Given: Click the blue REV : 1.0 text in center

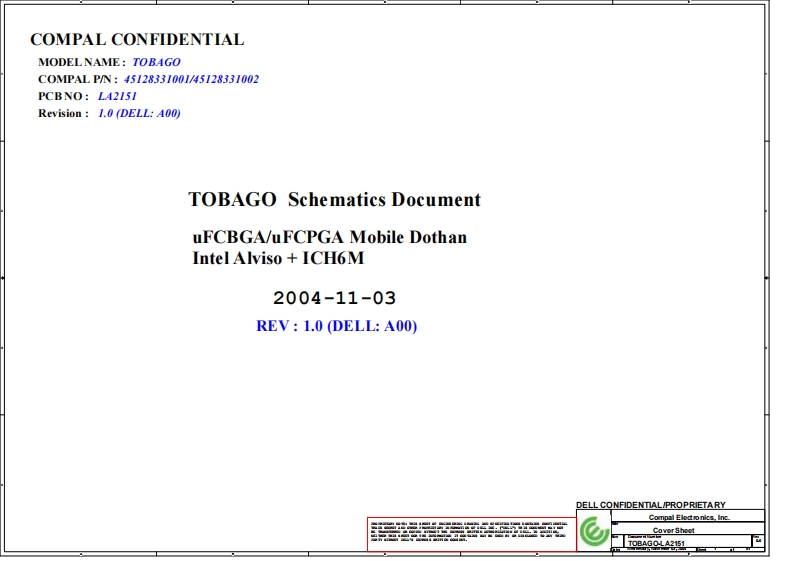Looking at the screenshot, I should tap(336, 326).
